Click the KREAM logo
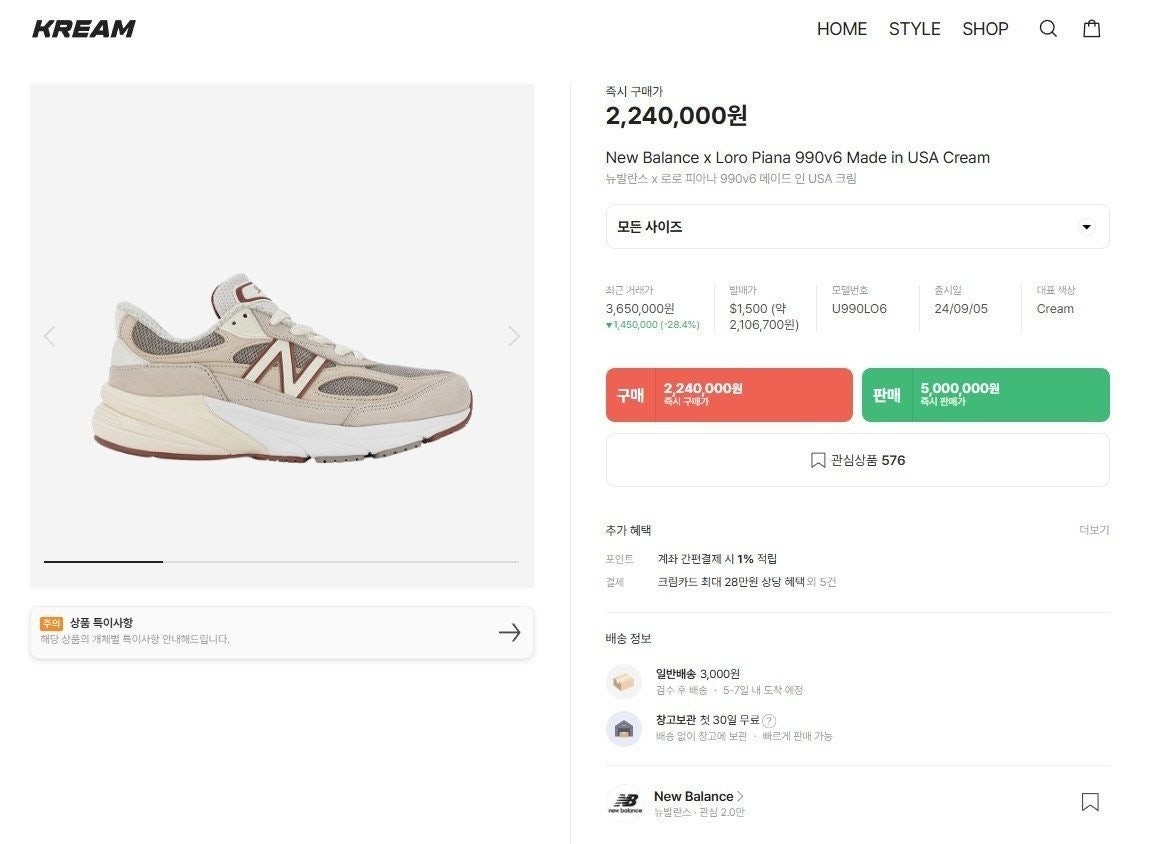The width and height of the screenshot is (1153, 844). click(85, 28)
